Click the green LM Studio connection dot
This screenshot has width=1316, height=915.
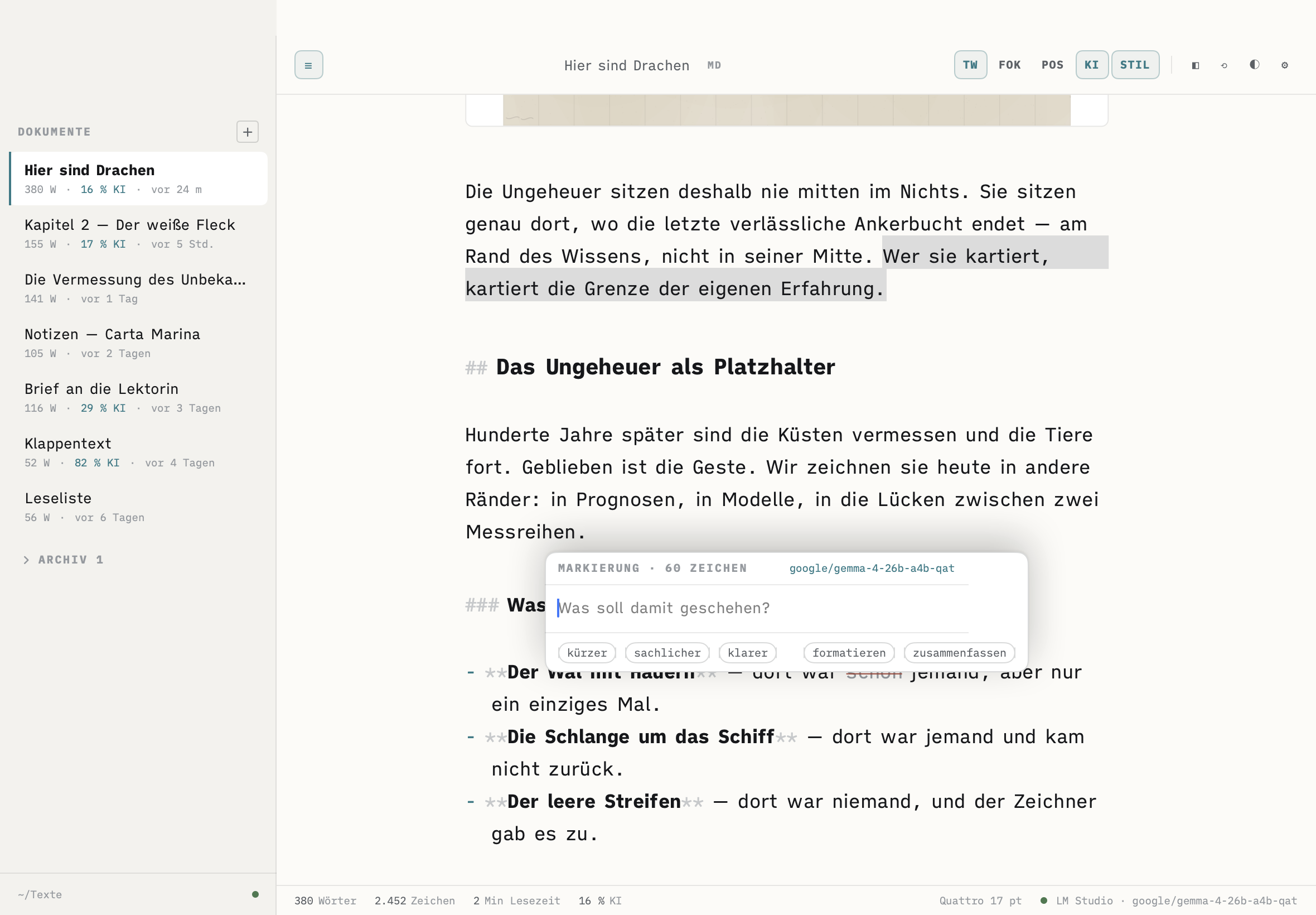pyautogui.click(x=1044, y=900)
